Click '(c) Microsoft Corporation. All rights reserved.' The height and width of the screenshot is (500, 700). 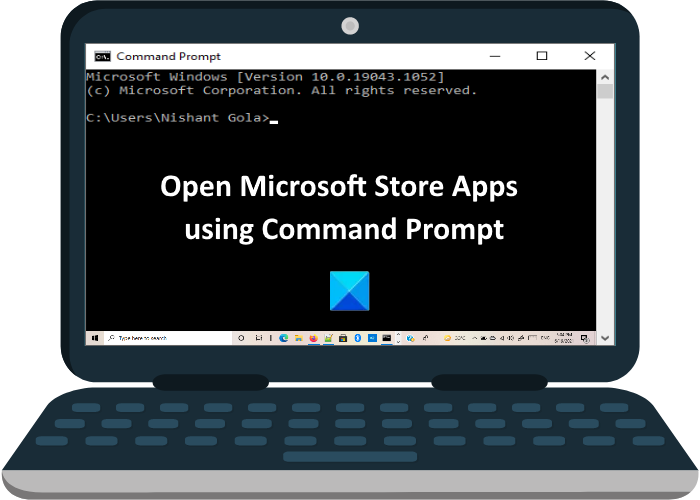click(x=282, y=91)
